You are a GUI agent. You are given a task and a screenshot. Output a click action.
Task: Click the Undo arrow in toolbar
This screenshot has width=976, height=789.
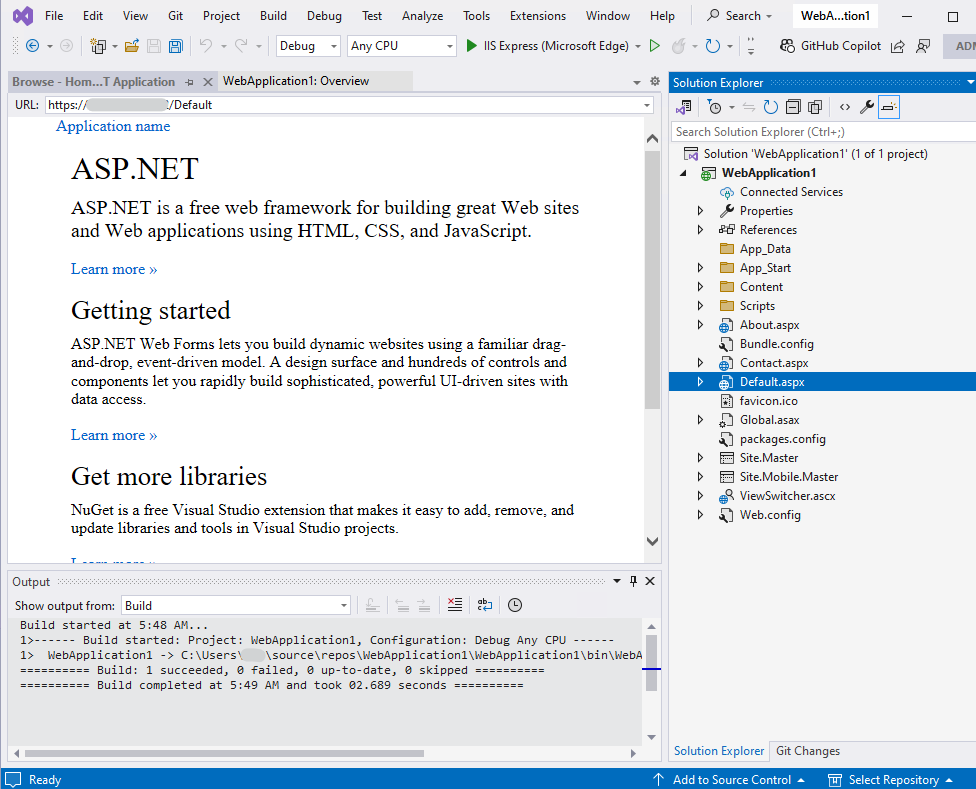click(205, 45)
